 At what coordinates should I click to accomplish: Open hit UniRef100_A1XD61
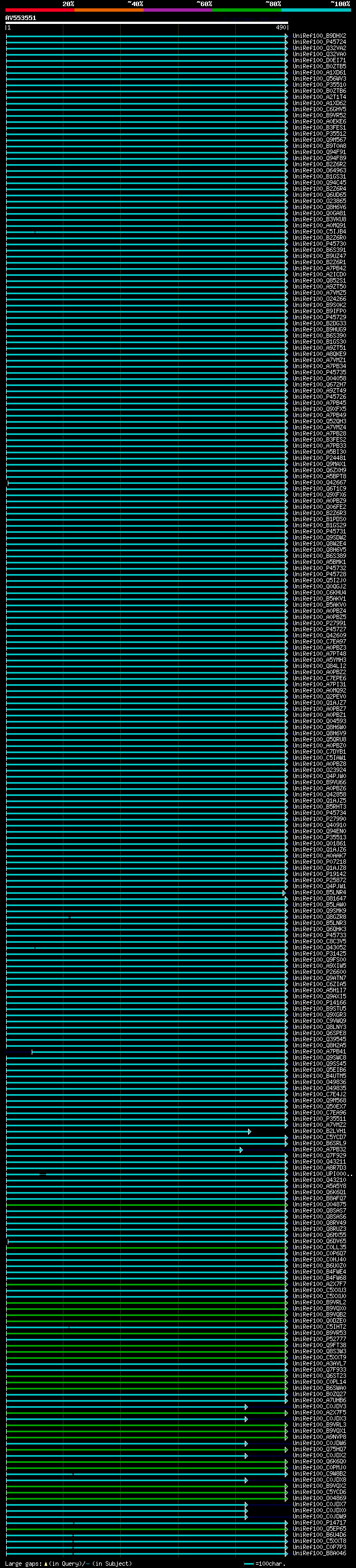319,72
